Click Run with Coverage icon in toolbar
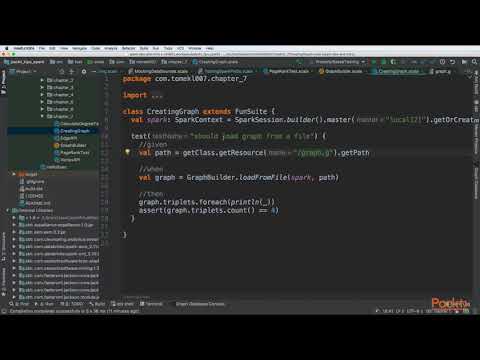Screen dimensions: 480x360 click(394, 62)
